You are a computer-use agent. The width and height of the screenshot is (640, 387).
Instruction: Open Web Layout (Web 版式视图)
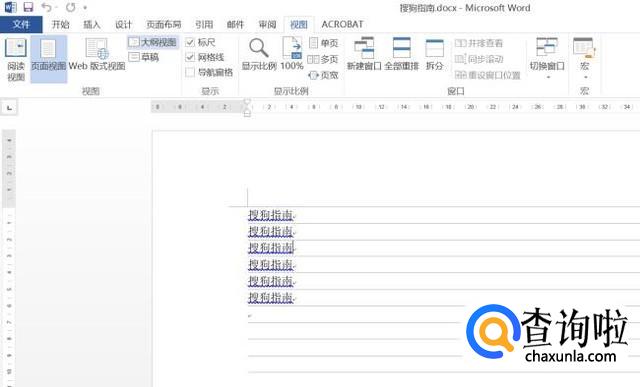97,55
